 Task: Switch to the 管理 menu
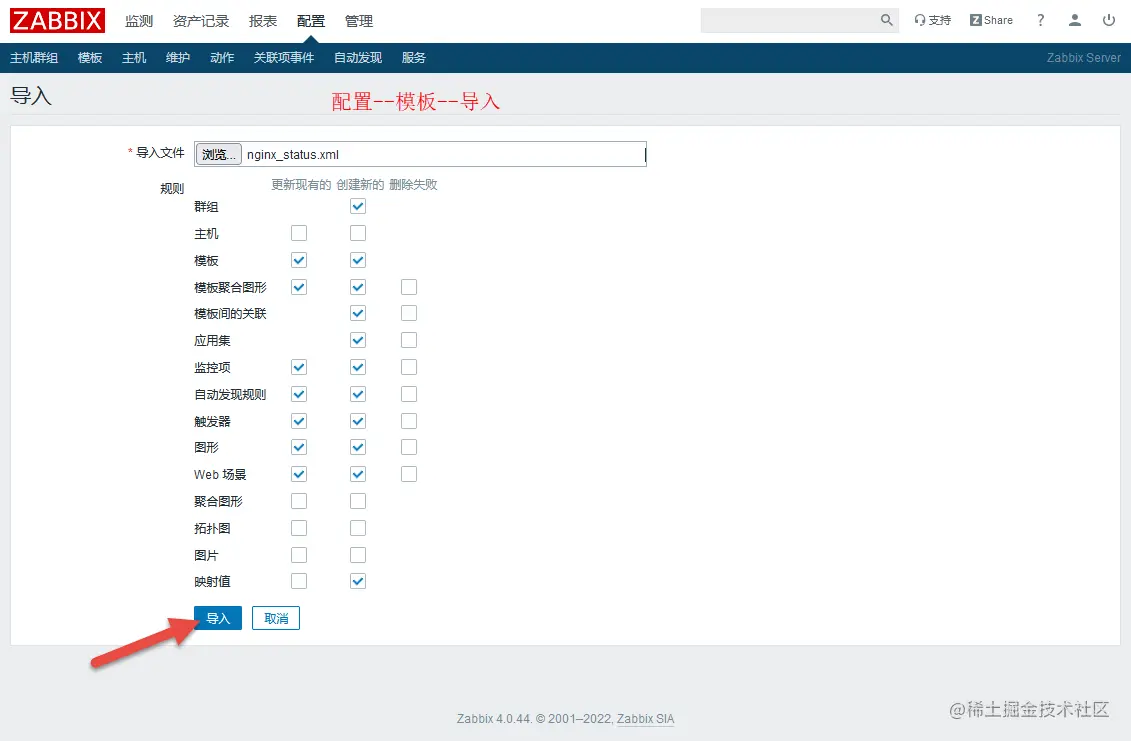click(358, 20)
